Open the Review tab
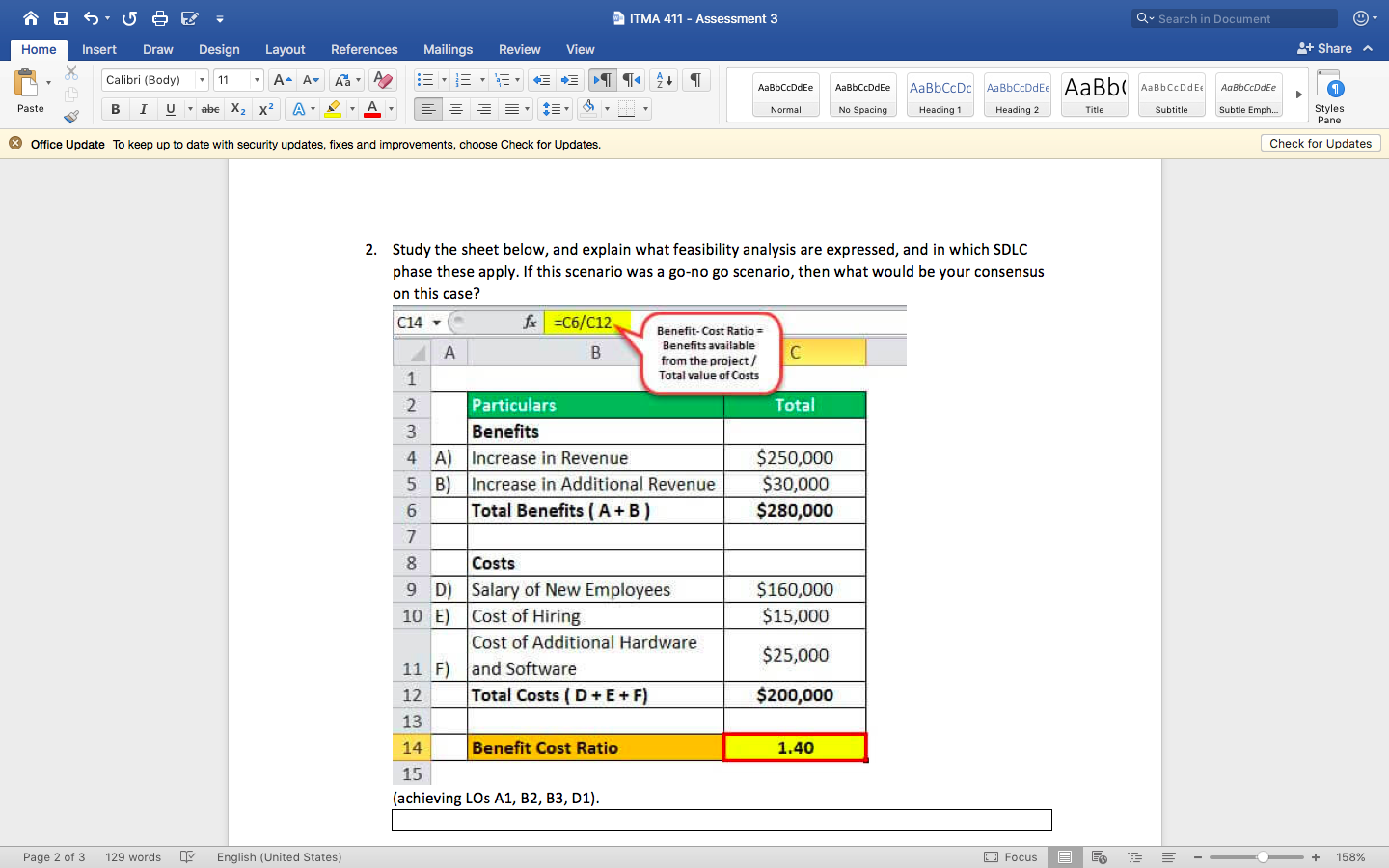 point(520,49)
